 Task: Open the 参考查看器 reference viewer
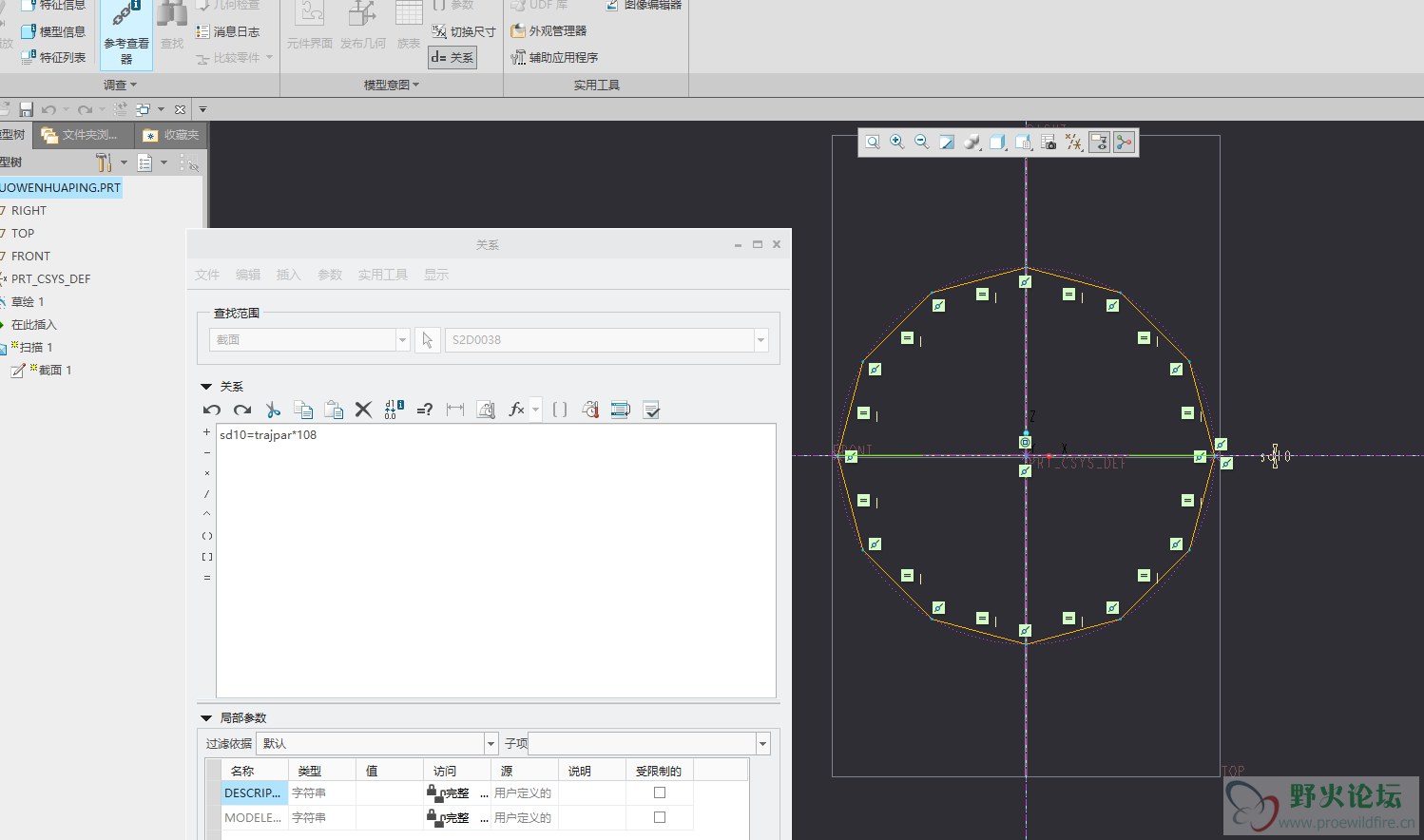pos(126,35)
